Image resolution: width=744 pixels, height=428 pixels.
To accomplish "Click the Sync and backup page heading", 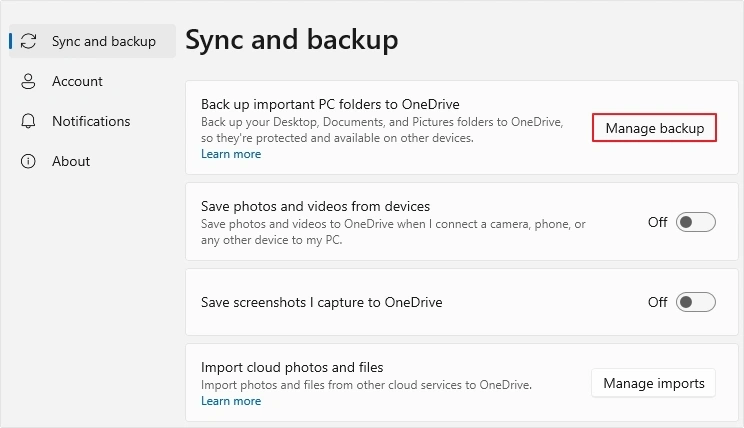I will pos(292,40).
